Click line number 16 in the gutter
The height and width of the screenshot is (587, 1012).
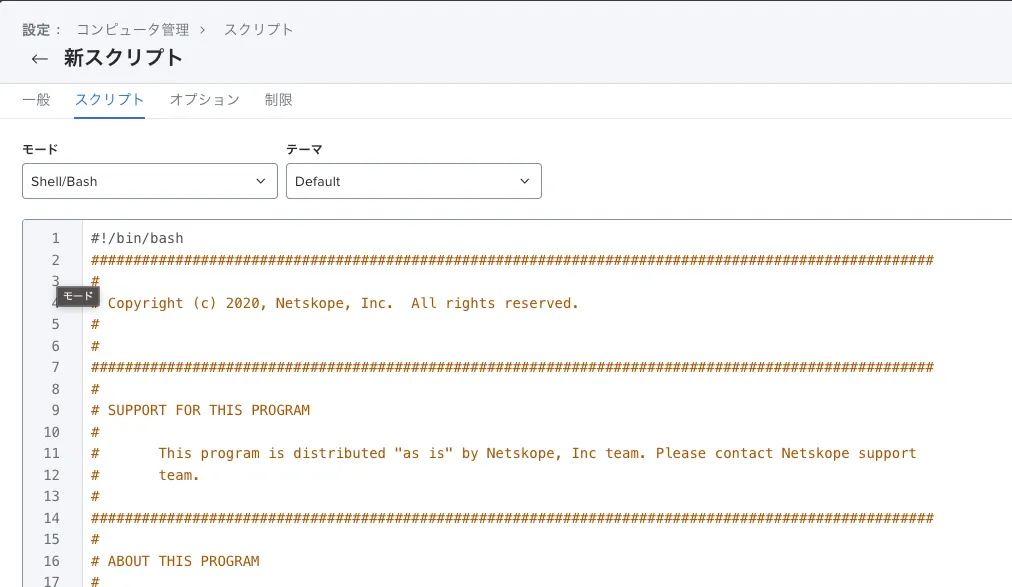[x=52, y=561]
